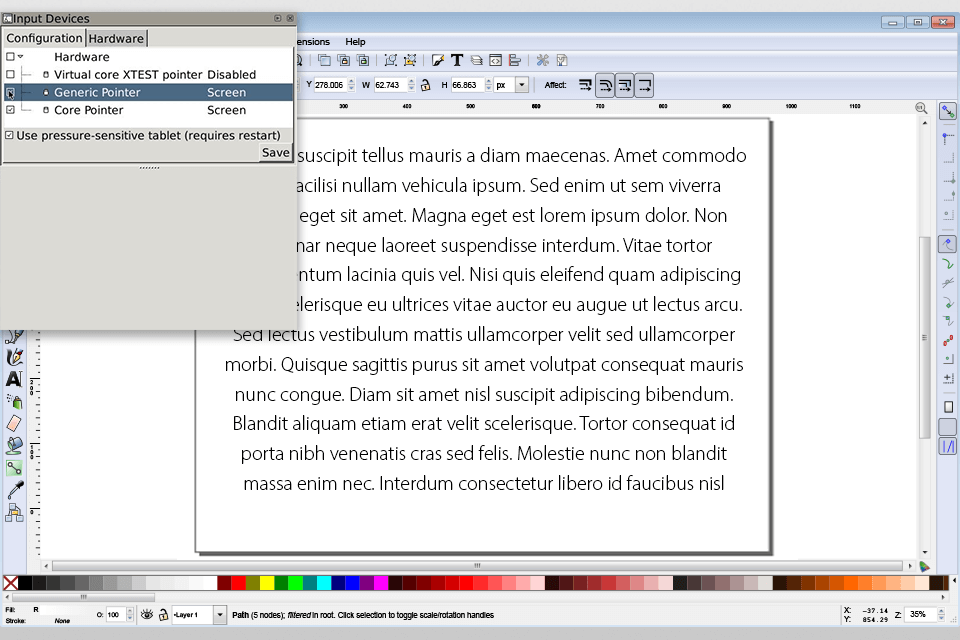Pick the magenta palette swatch
The height and width of the screenshot is (640, 960).
point(381,582)
